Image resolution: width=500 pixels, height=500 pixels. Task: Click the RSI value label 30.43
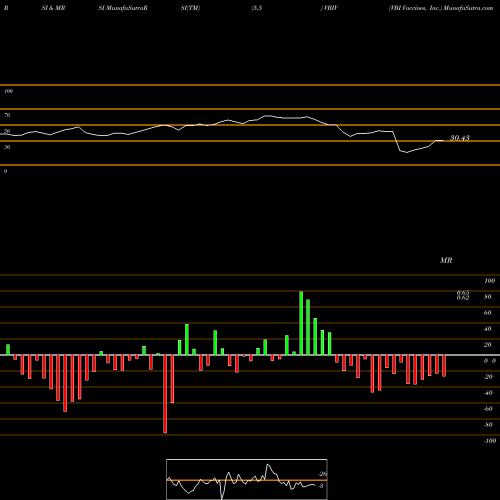(x=460, y=138)
